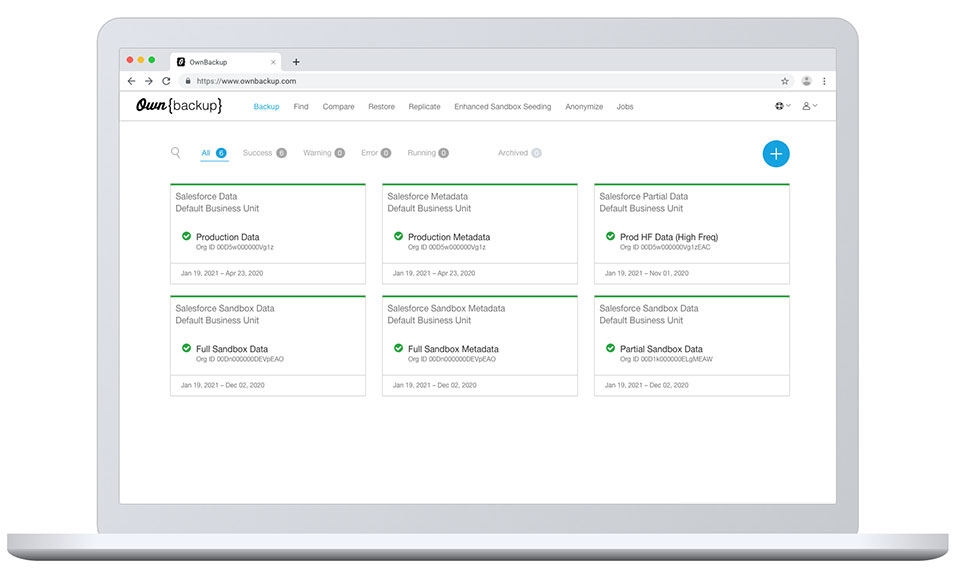Screen dimensions: 960x569
Task: Open the browser three-dot menu
Action: coord(824,81)
